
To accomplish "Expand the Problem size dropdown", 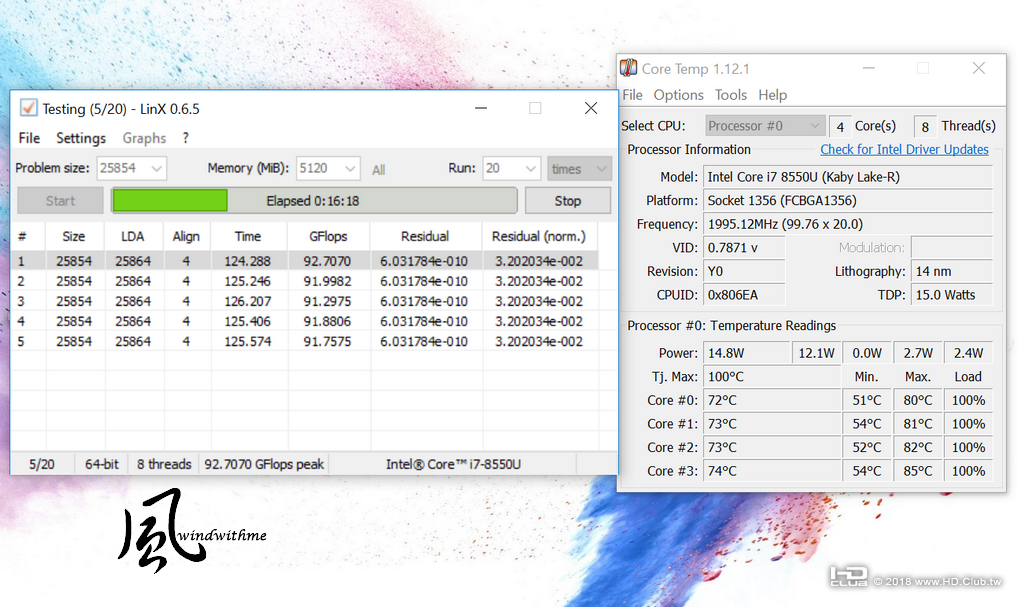I will [x=157, y=168].
